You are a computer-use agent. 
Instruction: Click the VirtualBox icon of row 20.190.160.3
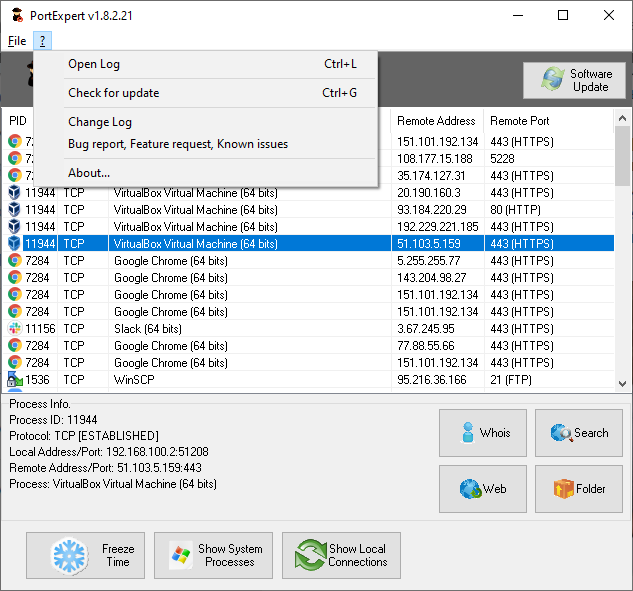[x=15, y=193]
